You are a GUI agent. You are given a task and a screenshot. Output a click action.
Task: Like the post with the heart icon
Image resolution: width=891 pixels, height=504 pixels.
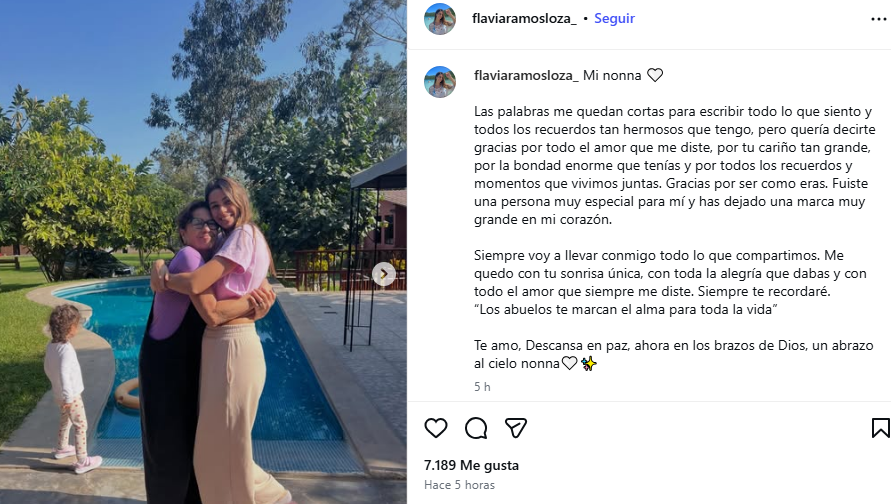click(436, 428)
